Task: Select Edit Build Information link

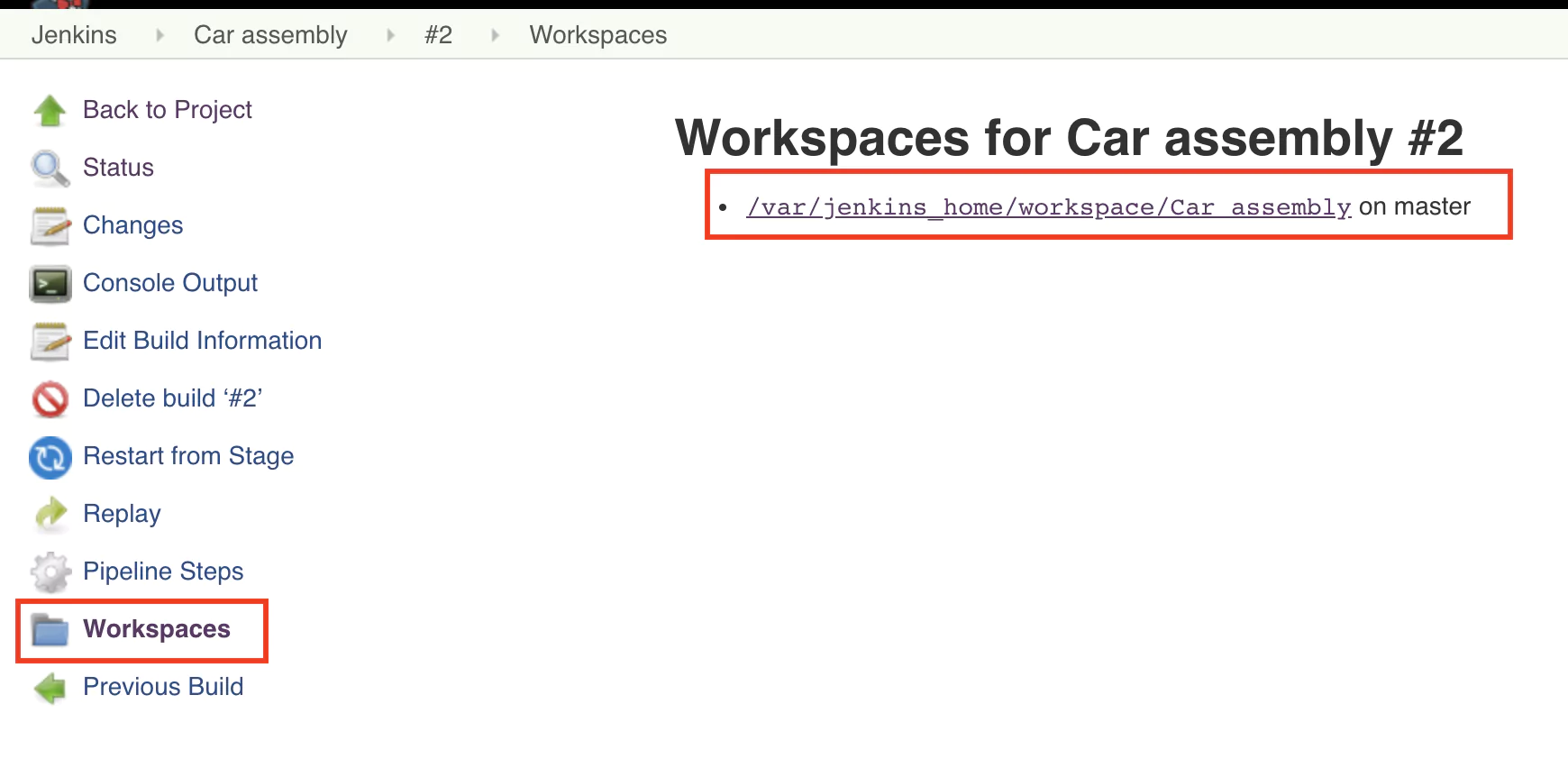Action: coord(202,341)
